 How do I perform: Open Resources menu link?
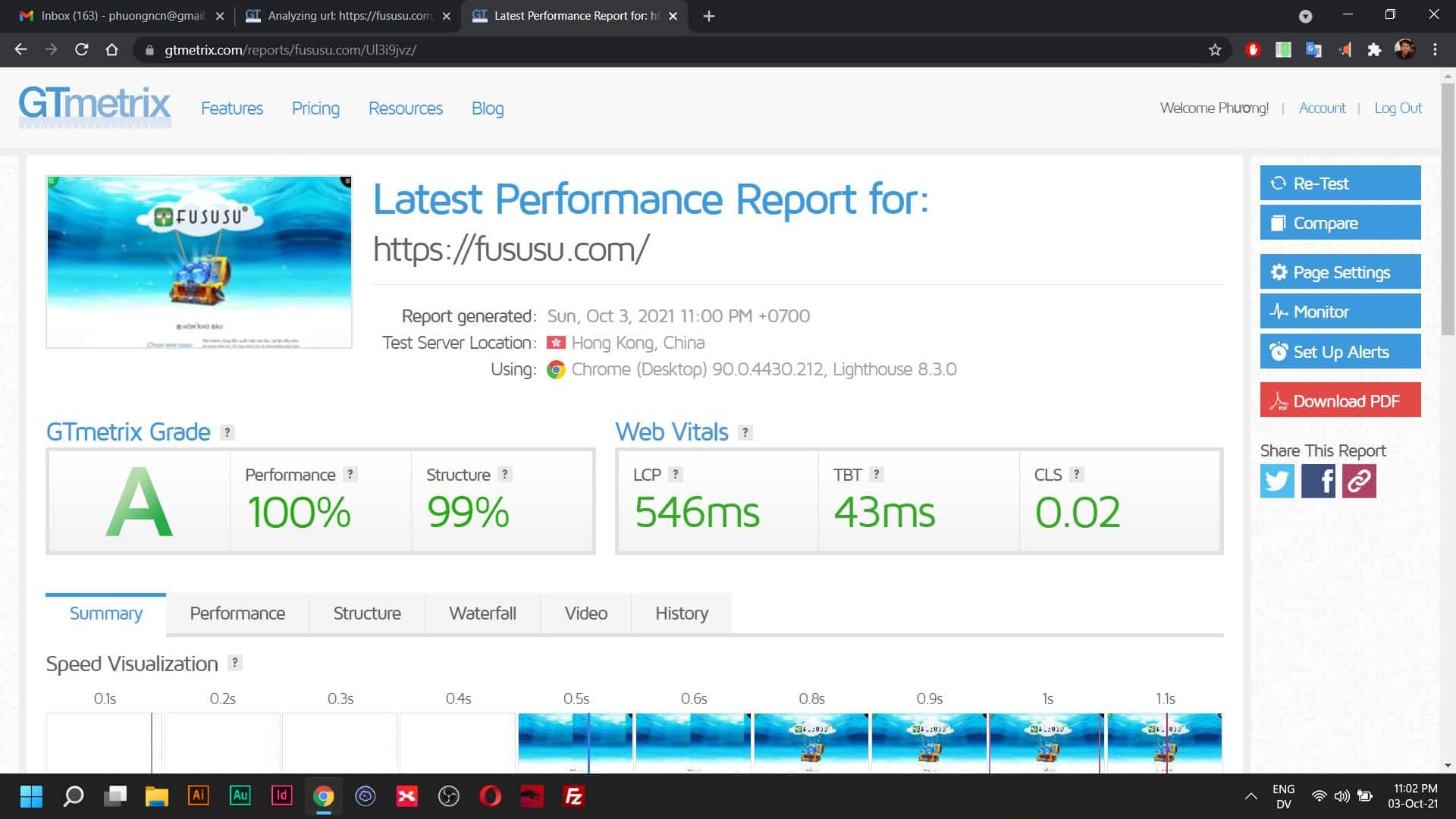click(x=406, y=108)
